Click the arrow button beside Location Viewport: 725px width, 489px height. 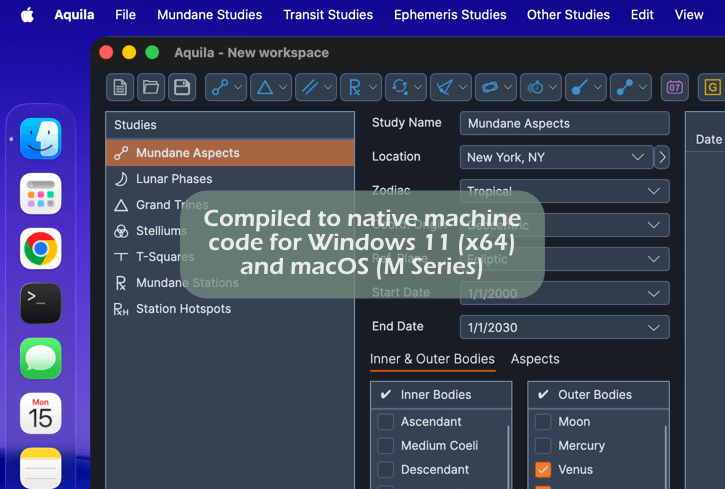coord(662,157)
